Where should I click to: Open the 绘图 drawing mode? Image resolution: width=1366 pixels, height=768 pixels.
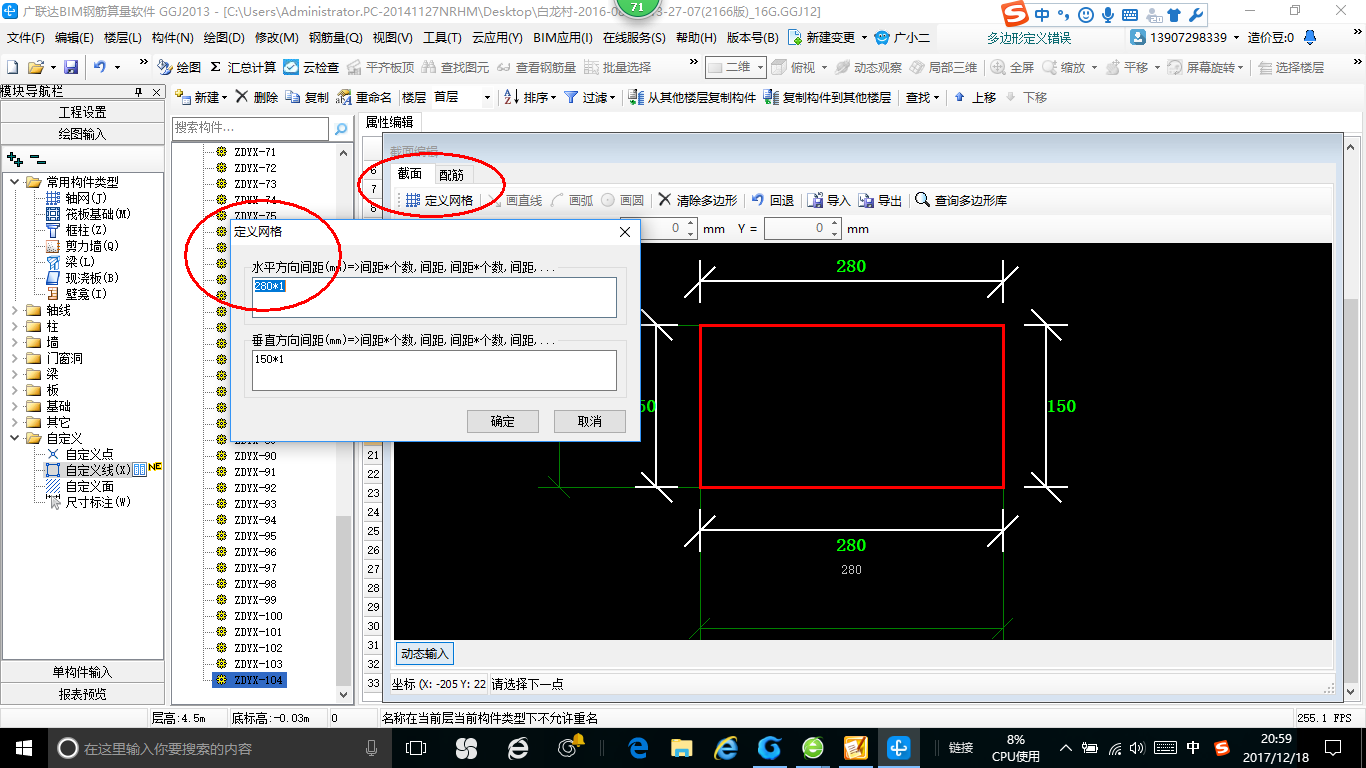coord(179,67)
